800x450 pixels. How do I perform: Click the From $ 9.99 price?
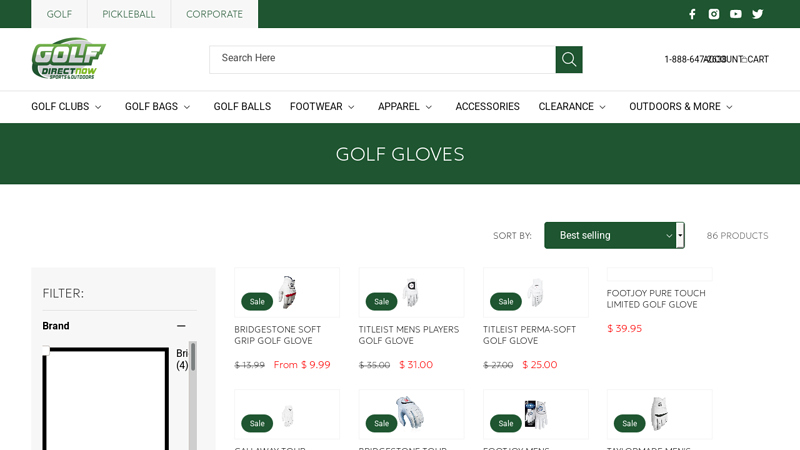tap(302, 365)
